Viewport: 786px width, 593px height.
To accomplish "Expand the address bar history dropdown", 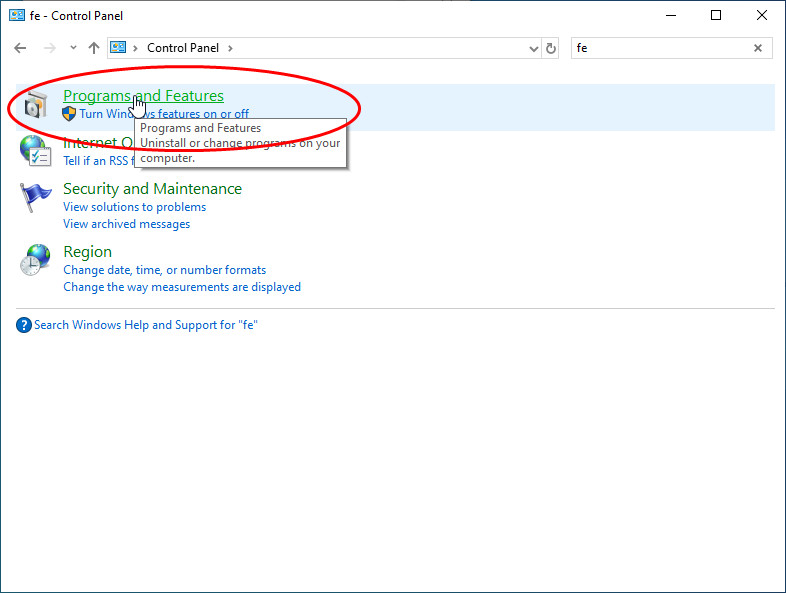I will pyautogui.click(x=533, y=48).
